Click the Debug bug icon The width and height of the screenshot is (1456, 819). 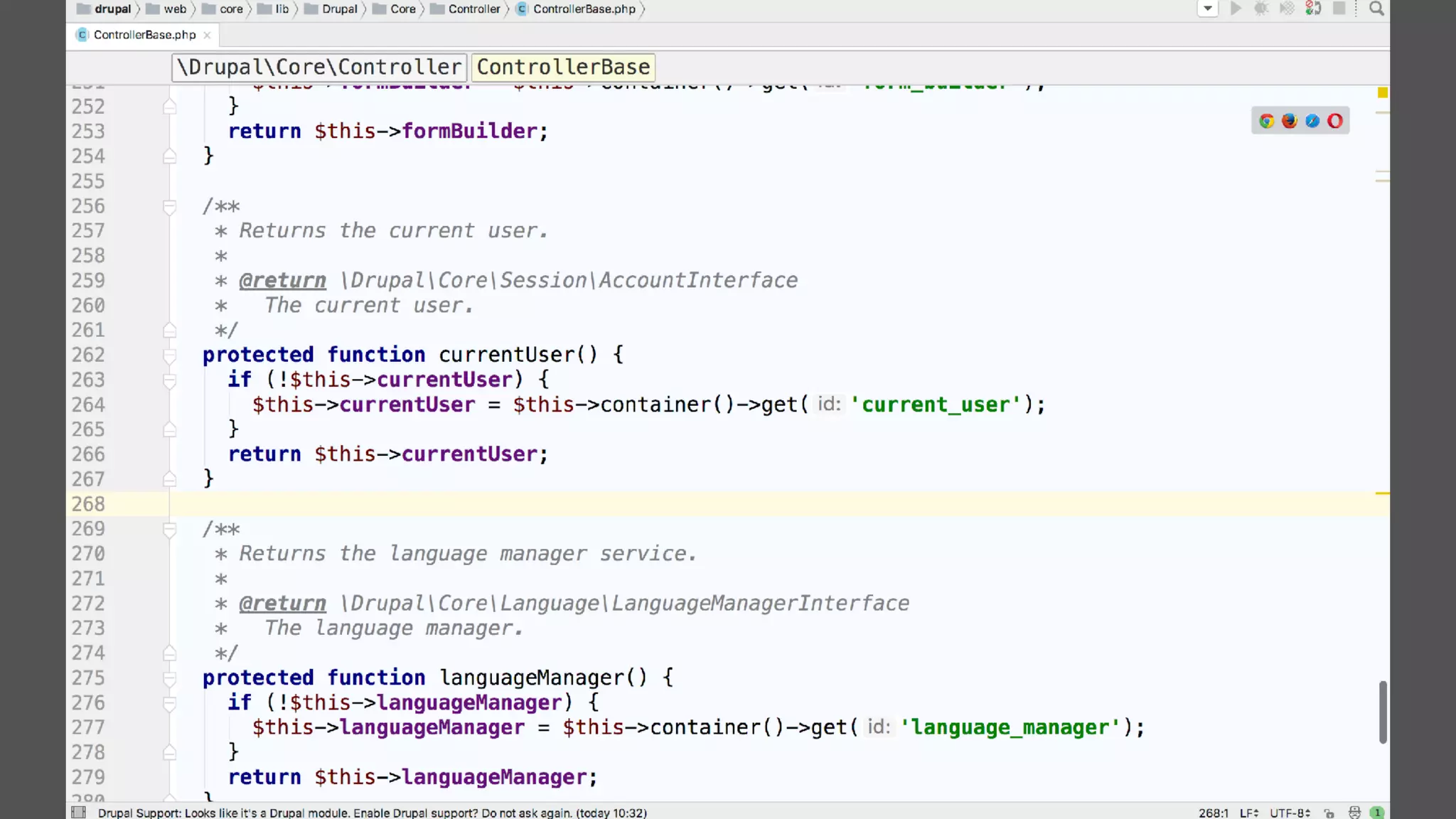1261,9
